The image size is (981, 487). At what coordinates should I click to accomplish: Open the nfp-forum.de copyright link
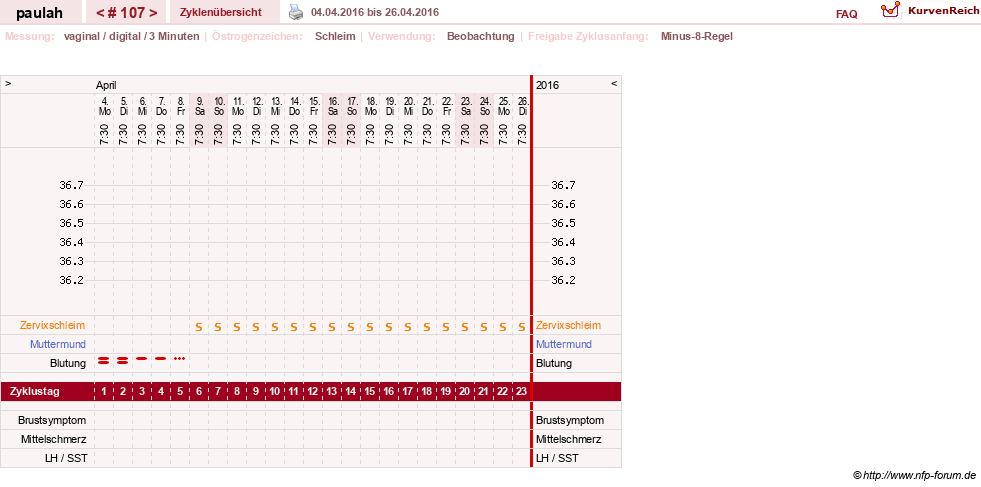tap(915, 476)
